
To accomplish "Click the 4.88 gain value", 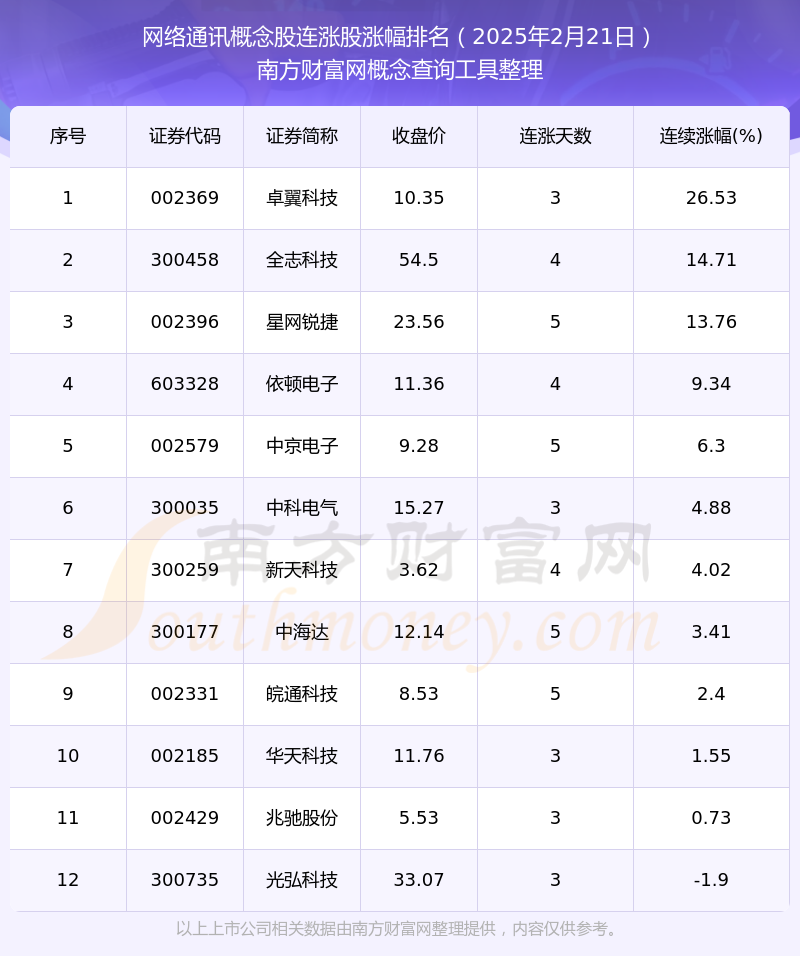I will click(x=711, y=508).
